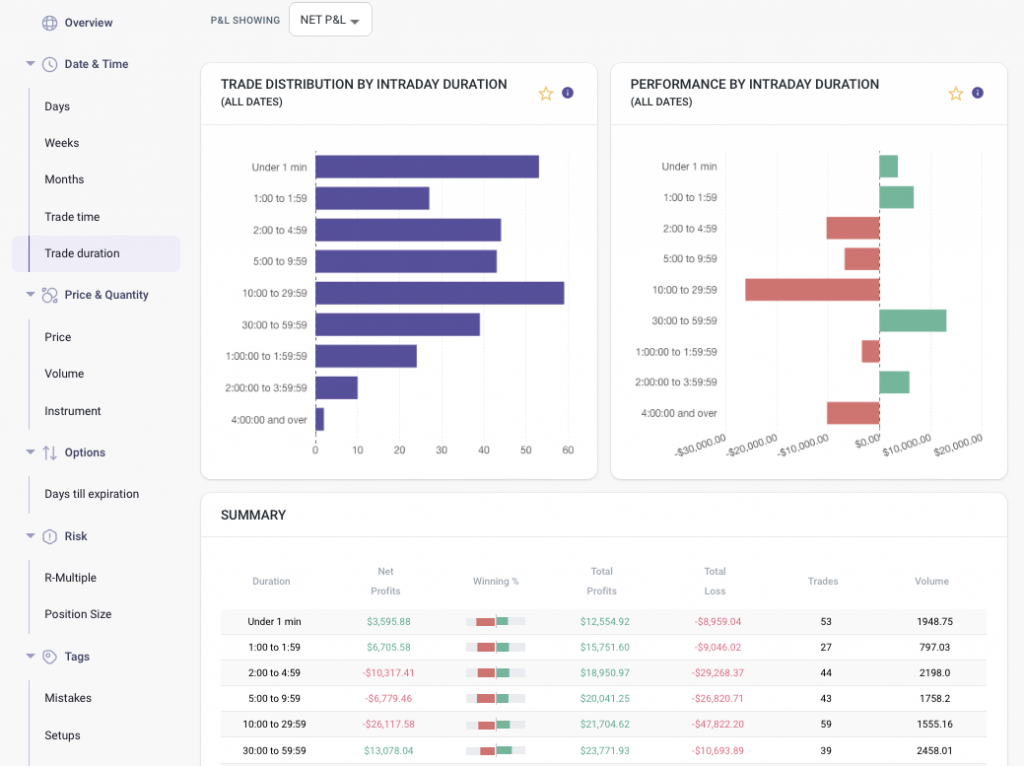The height and width of the screenshot is (766, 1024).
Task: Open the Mistakes report
Action: (x=66, y=697)
